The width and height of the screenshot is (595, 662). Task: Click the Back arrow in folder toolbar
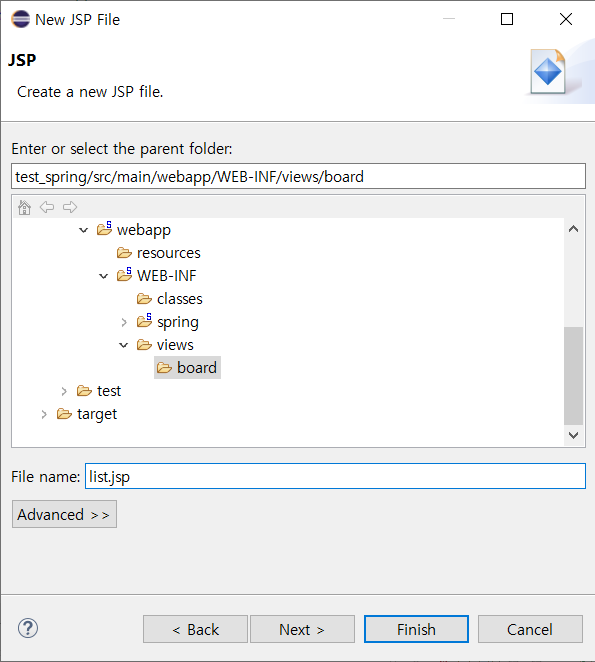point(47,207)
